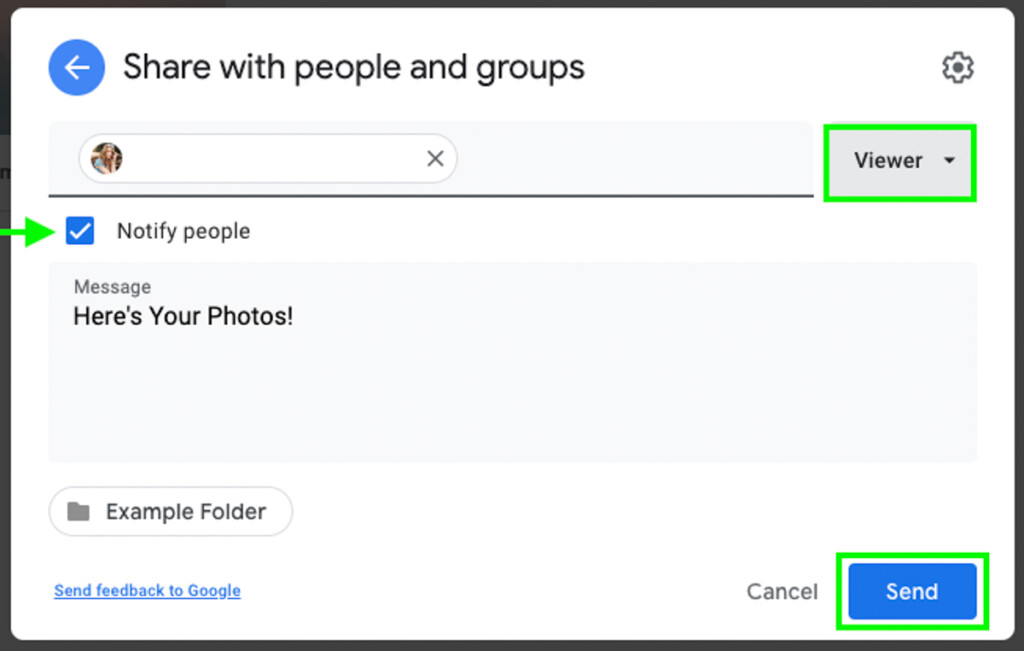
Task: Open the Viewer permission dropdown
Action: pyautogui.click(x=900, y=161)
